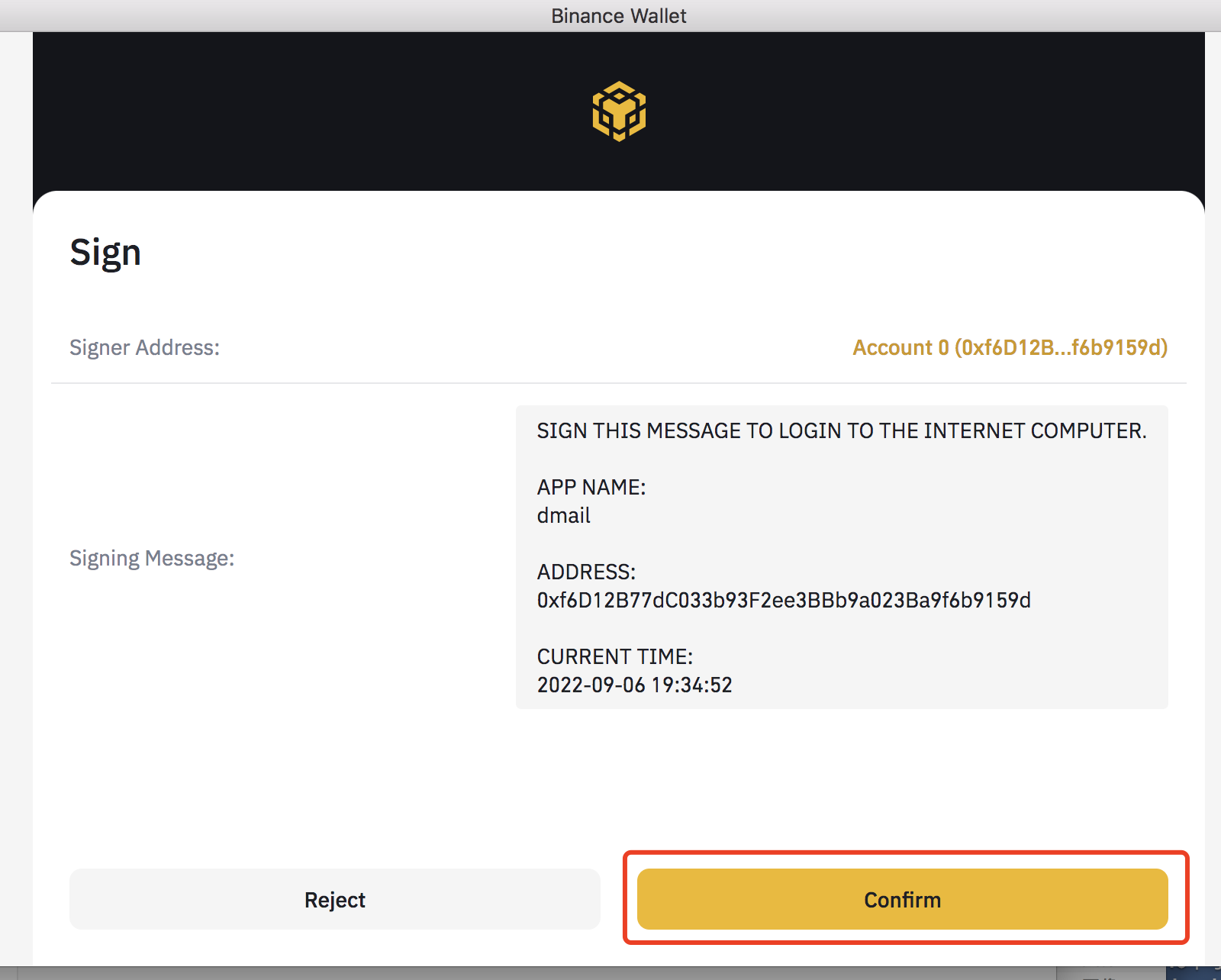Click the 'Sign' heading text
This screenshot has width=1221, height=980.
105,253
